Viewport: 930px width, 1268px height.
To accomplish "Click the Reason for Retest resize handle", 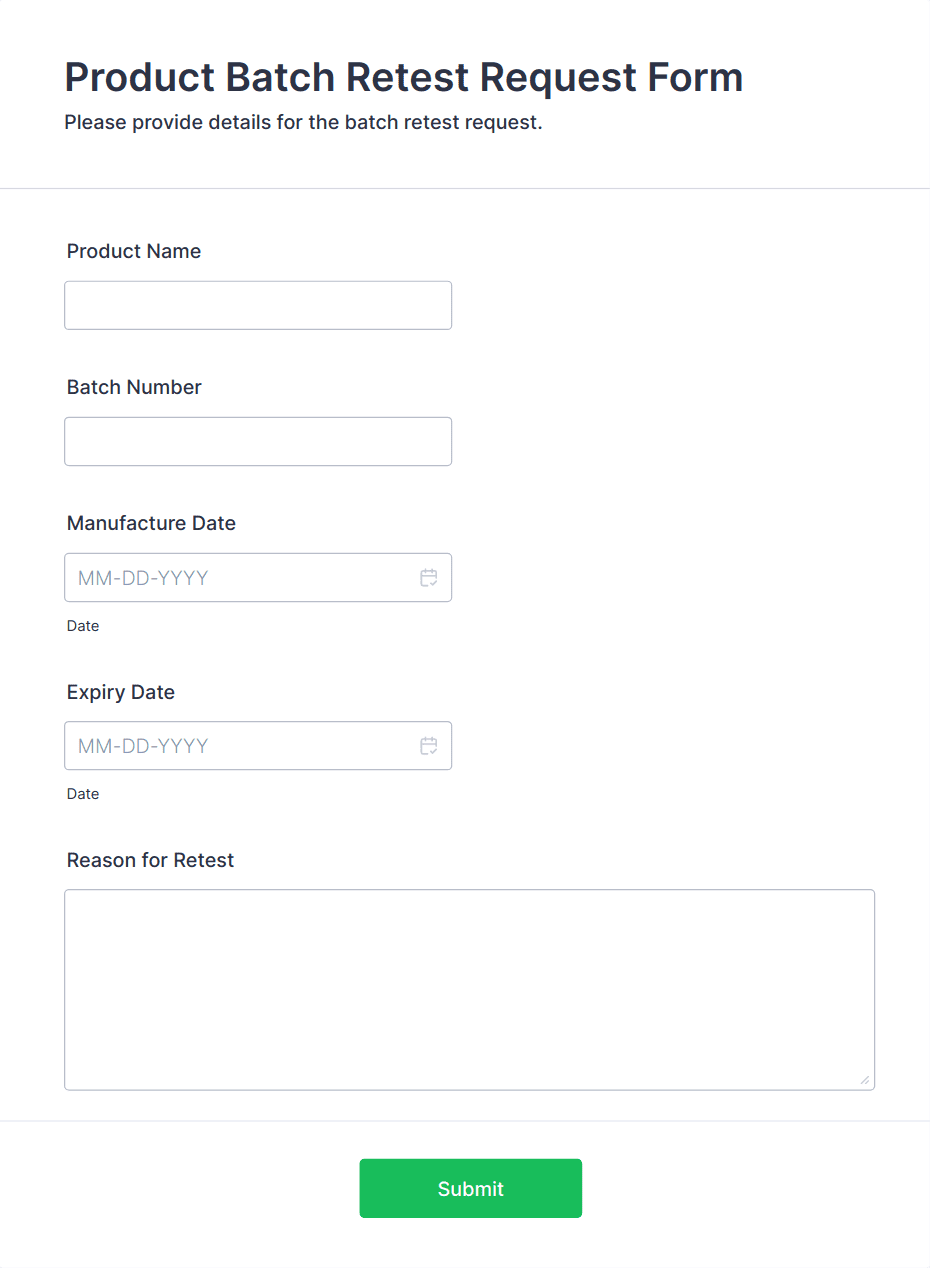I will 864,1080.
